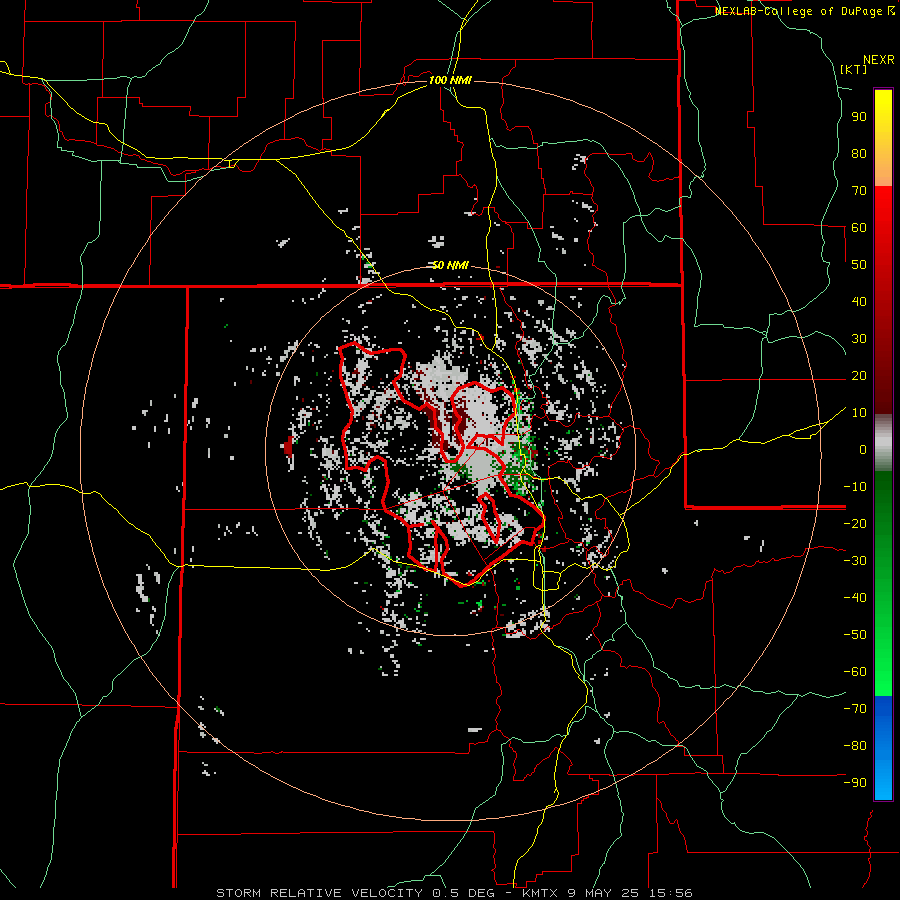Click the 20 value on the velocity scale
The height and width of the screenshot is (900, 900).
pos(859,375)
